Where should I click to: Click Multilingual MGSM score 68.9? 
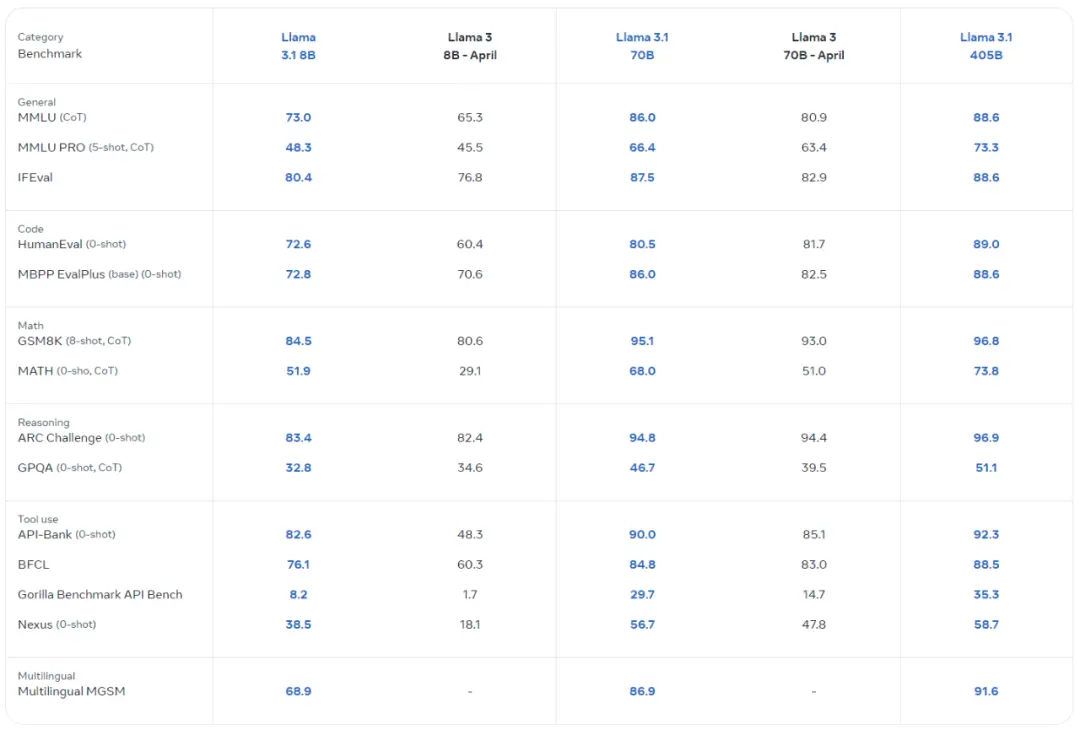coord(298,691)
